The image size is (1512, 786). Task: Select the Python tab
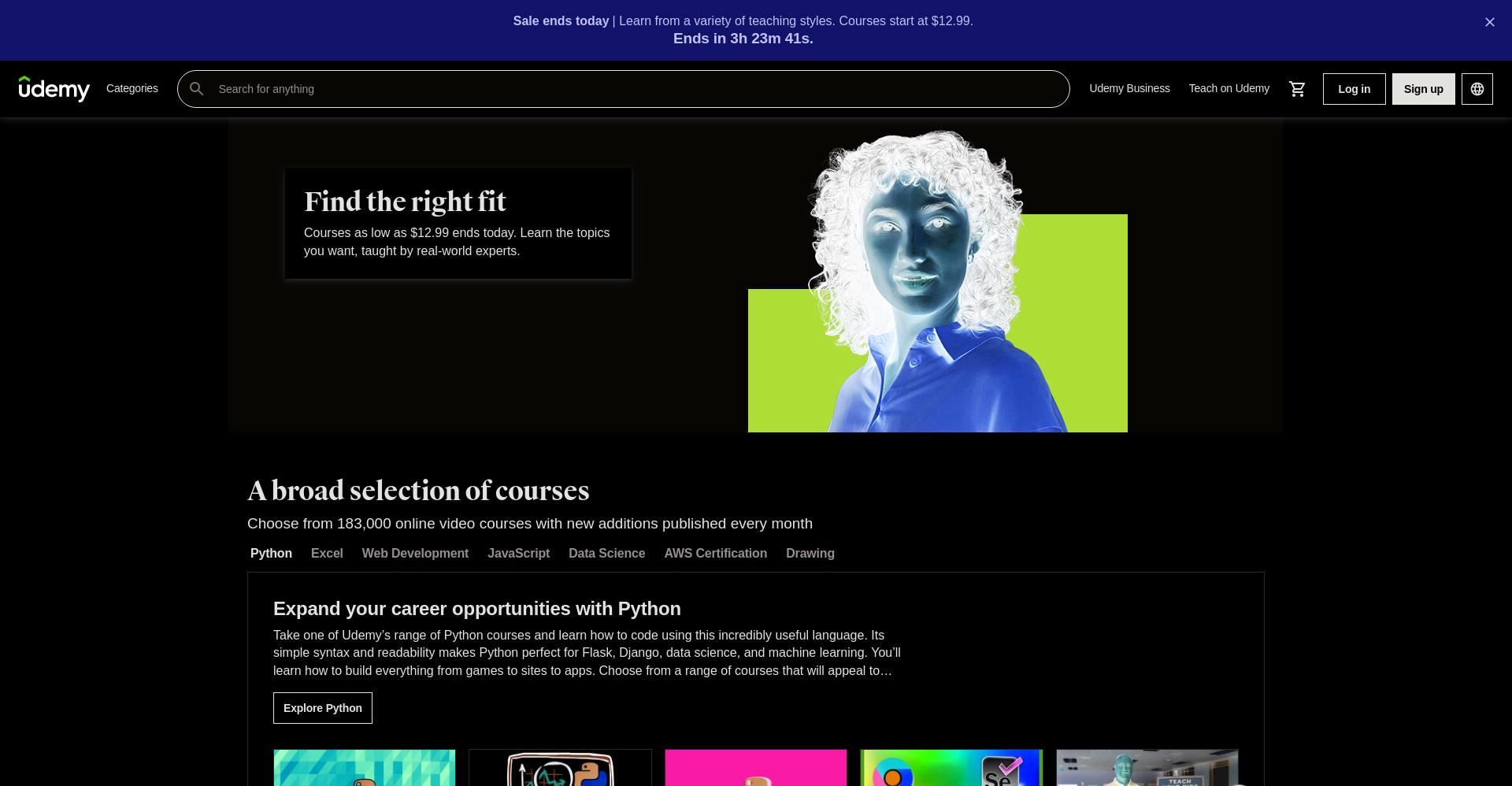pyautogui.click(x=271, y=554)
